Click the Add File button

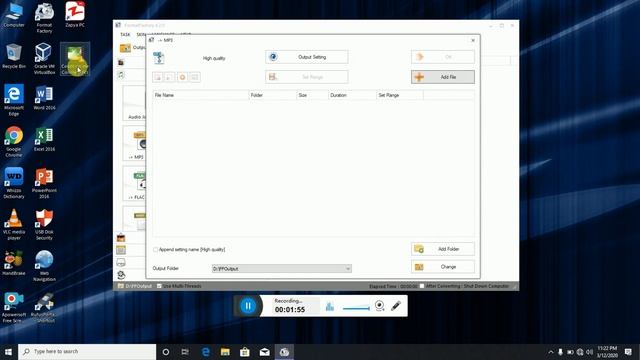pyautogui.click(x=443, y=77)
